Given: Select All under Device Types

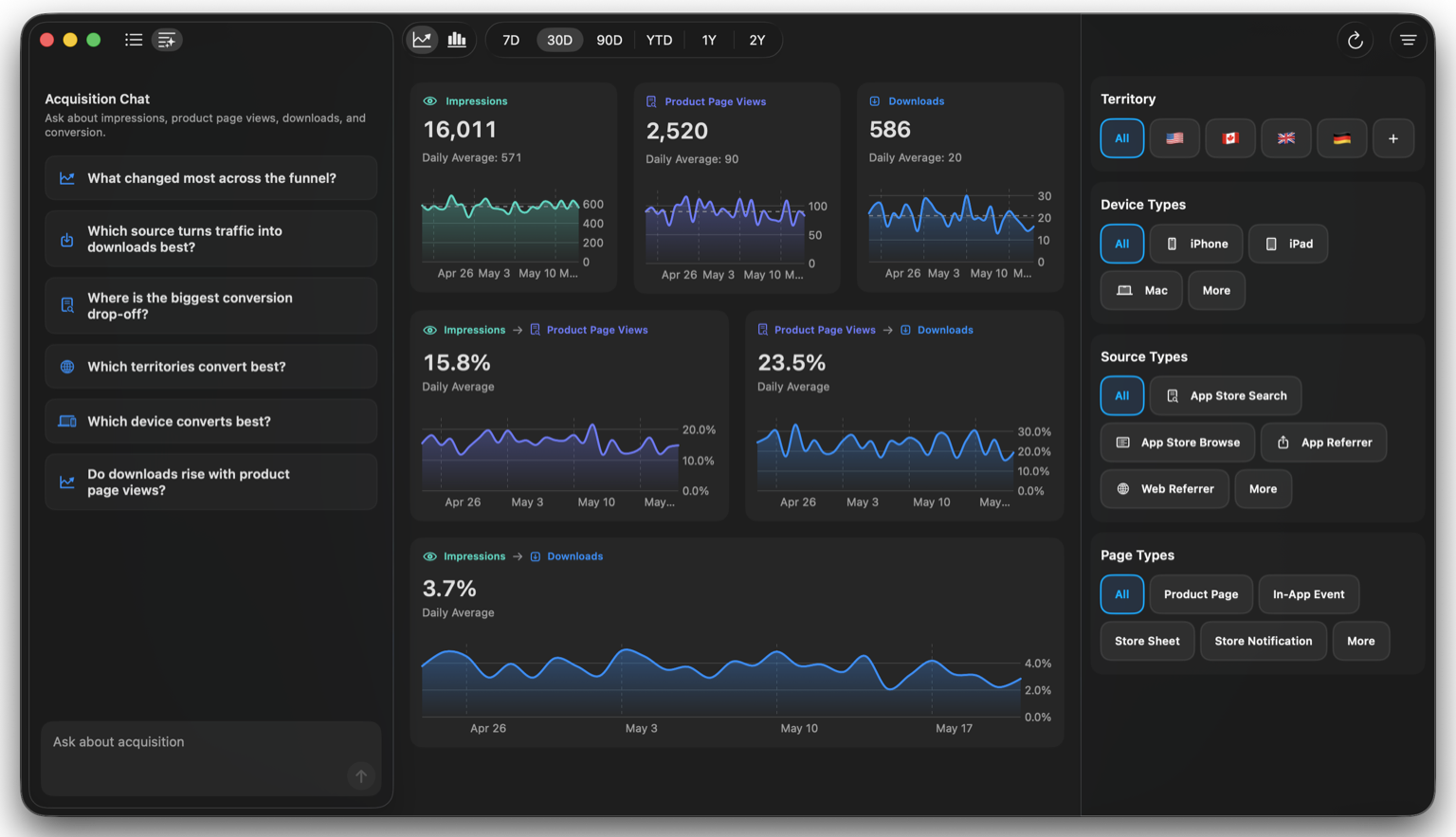Looking at the screenshot, I should click(1122, 244).
